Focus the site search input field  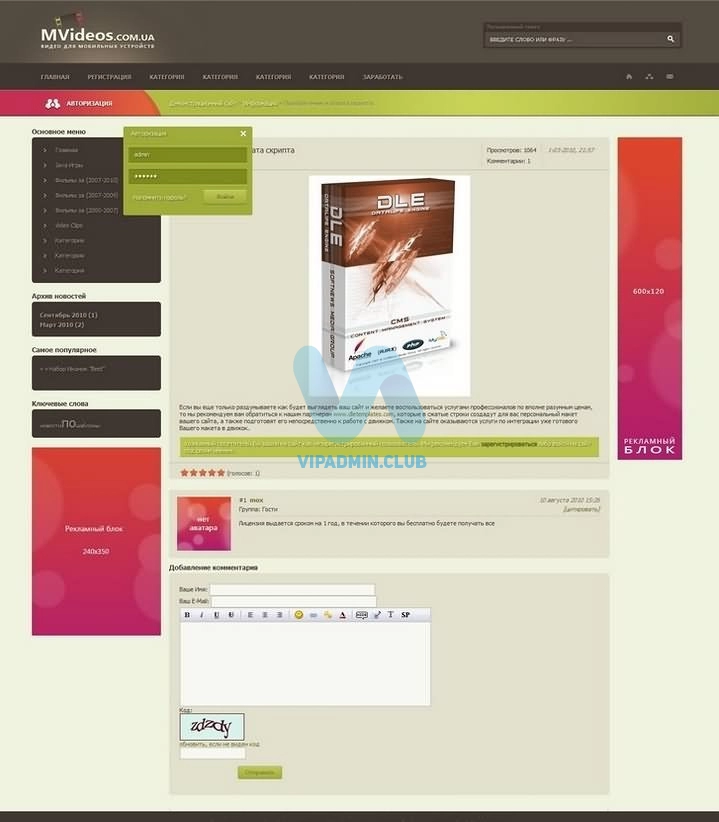[575, 39]
